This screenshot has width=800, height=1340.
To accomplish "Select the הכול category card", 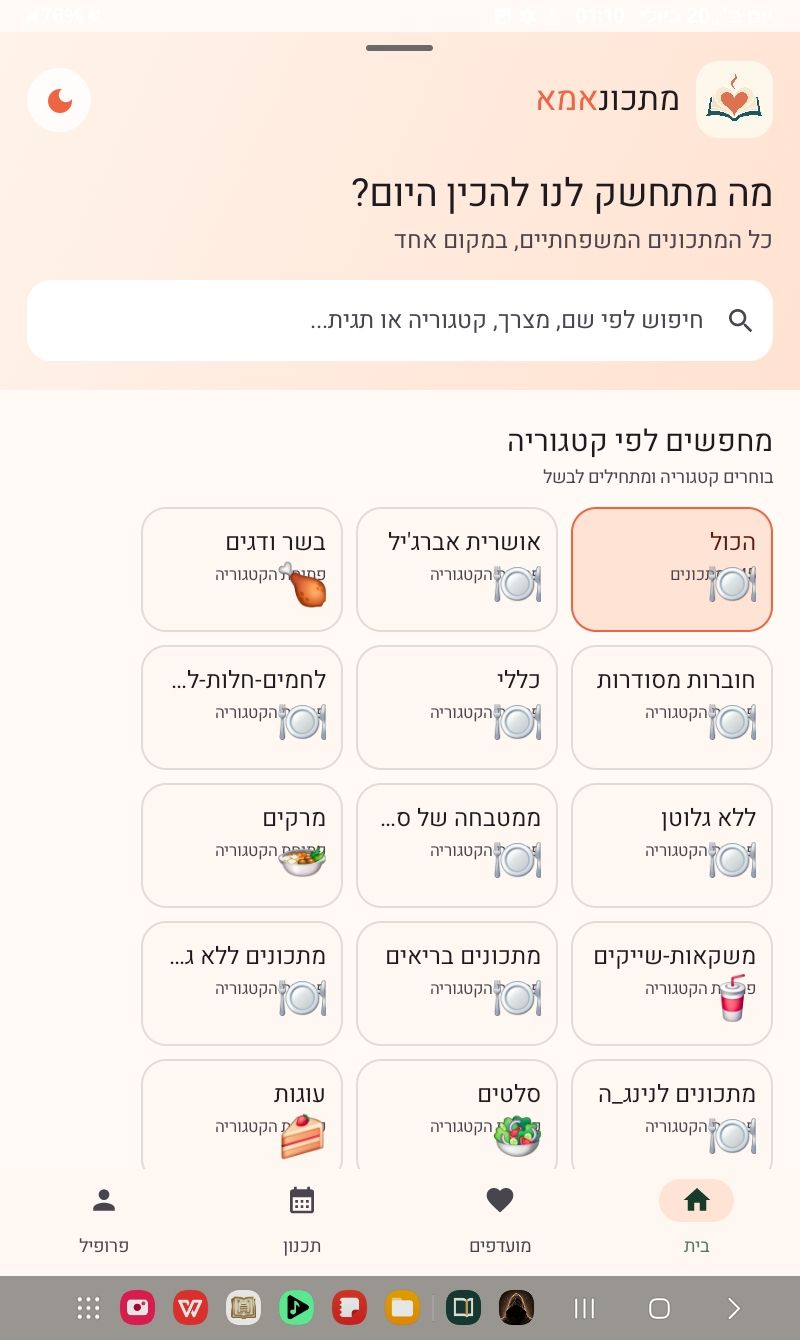I will 672,570.
